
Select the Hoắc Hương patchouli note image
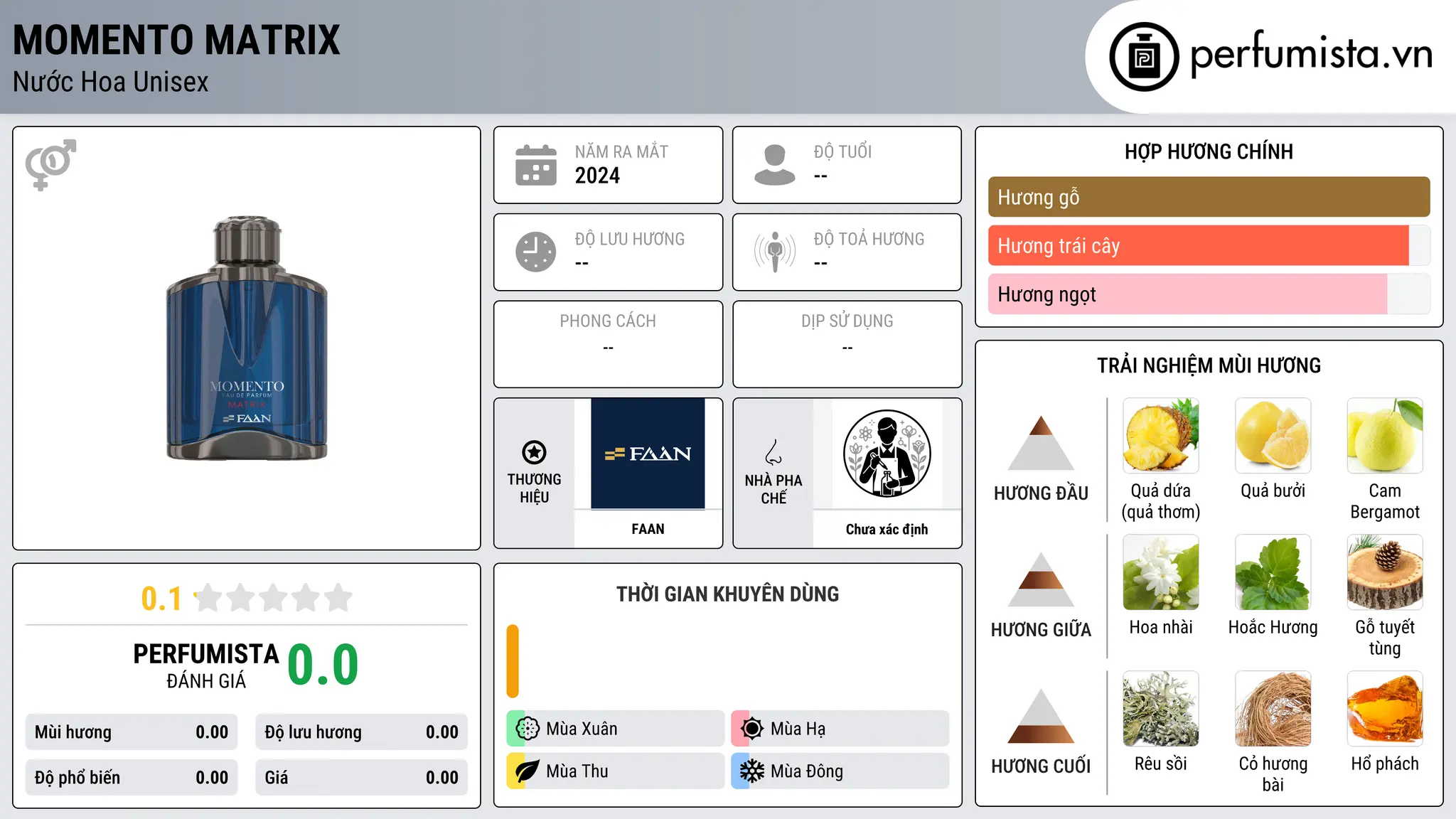[1273, 572]
